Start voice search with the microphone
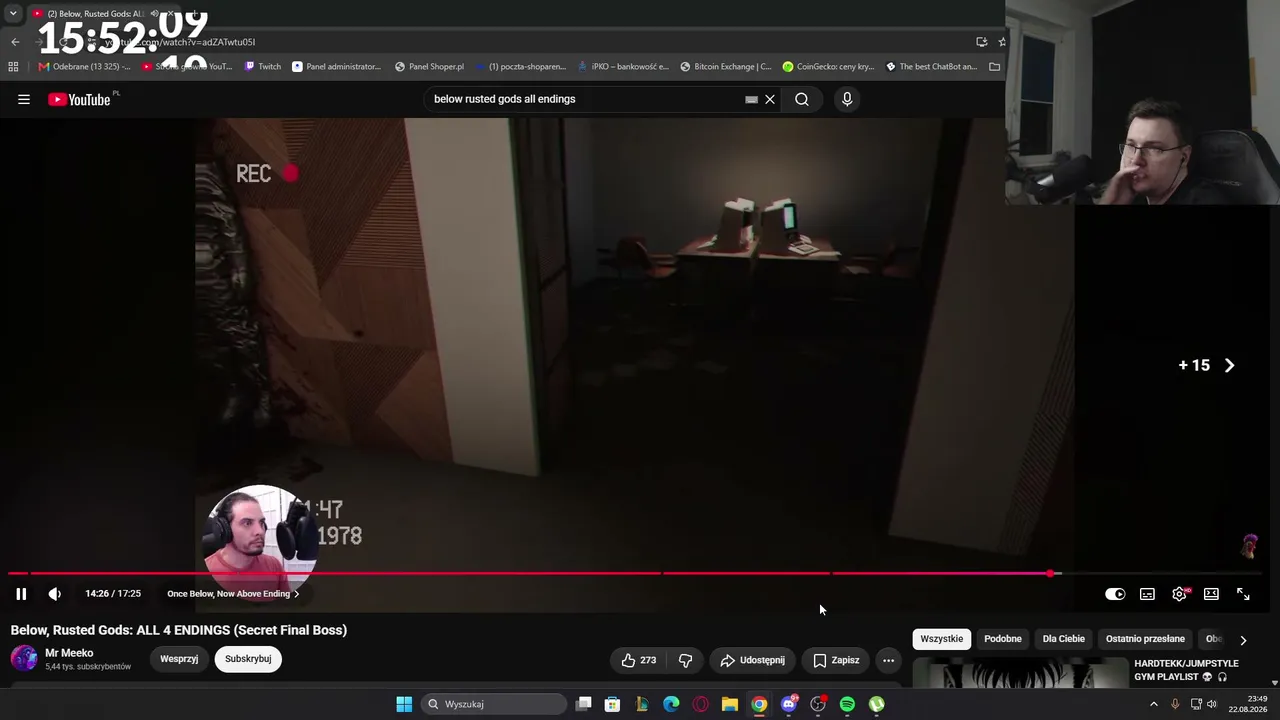 [847, 99]
